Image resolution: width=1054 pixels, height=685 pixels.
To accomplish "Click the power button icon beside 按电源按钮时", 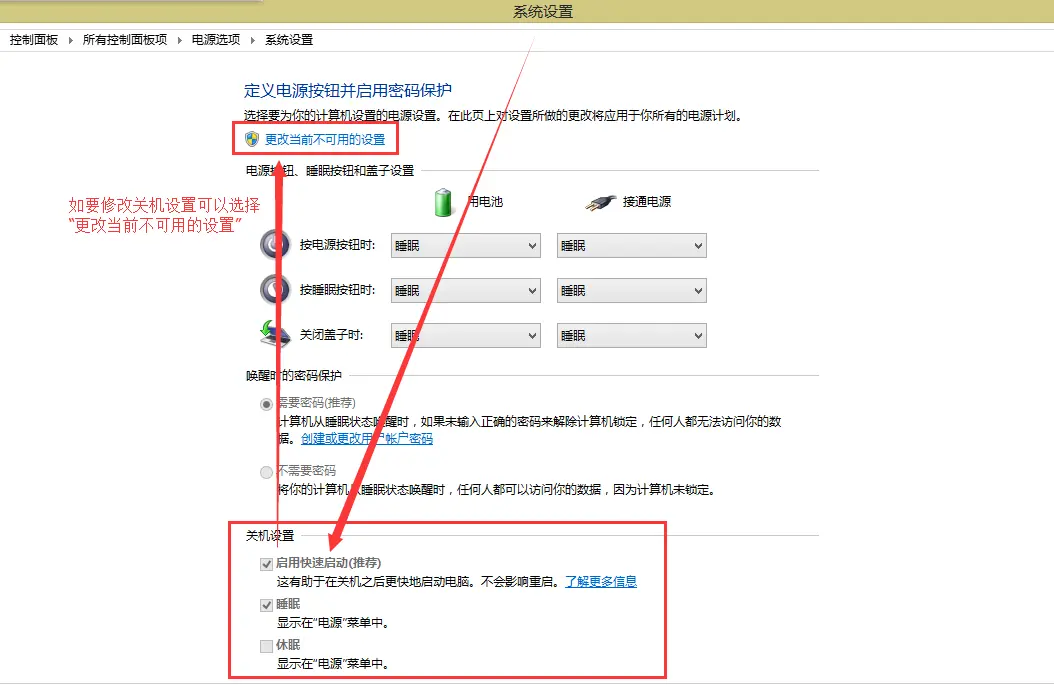I will 275,244.
